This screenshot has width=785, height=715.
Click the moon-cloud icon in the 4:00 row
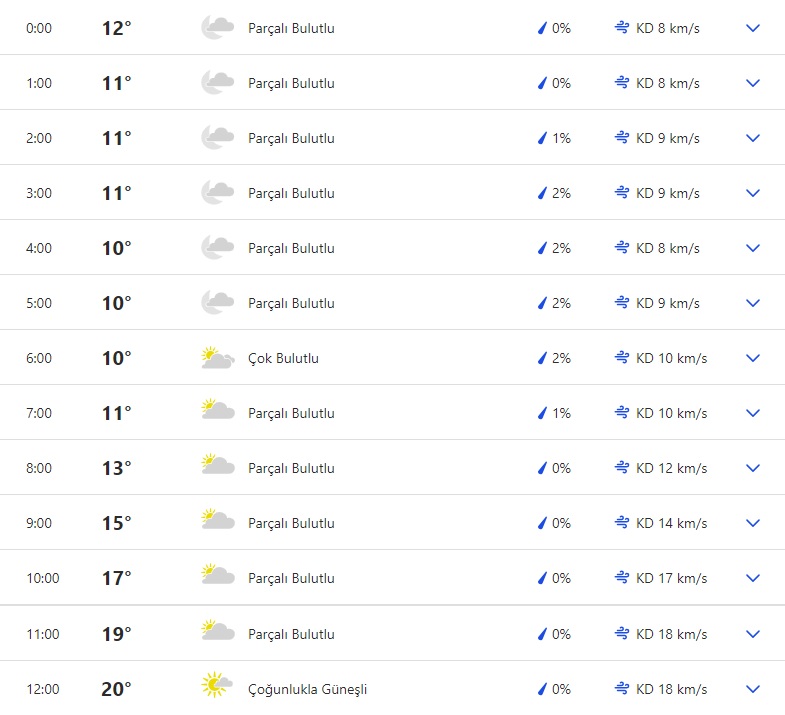pos(217,248)
